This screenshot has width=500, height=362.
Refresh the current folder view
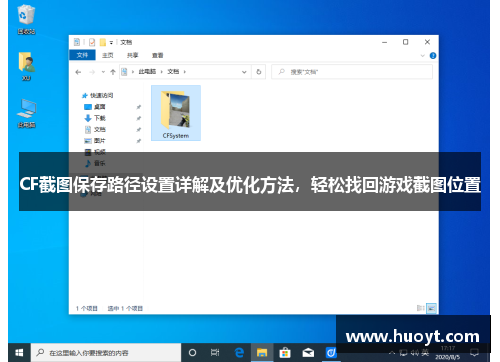click(259, 72)
